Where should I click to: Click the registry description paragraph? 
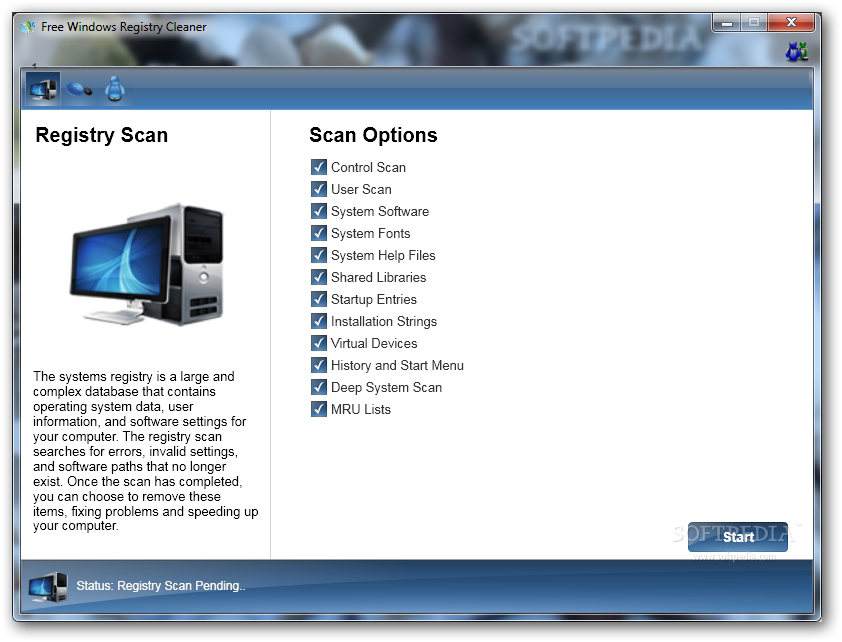tap(146, 451)
